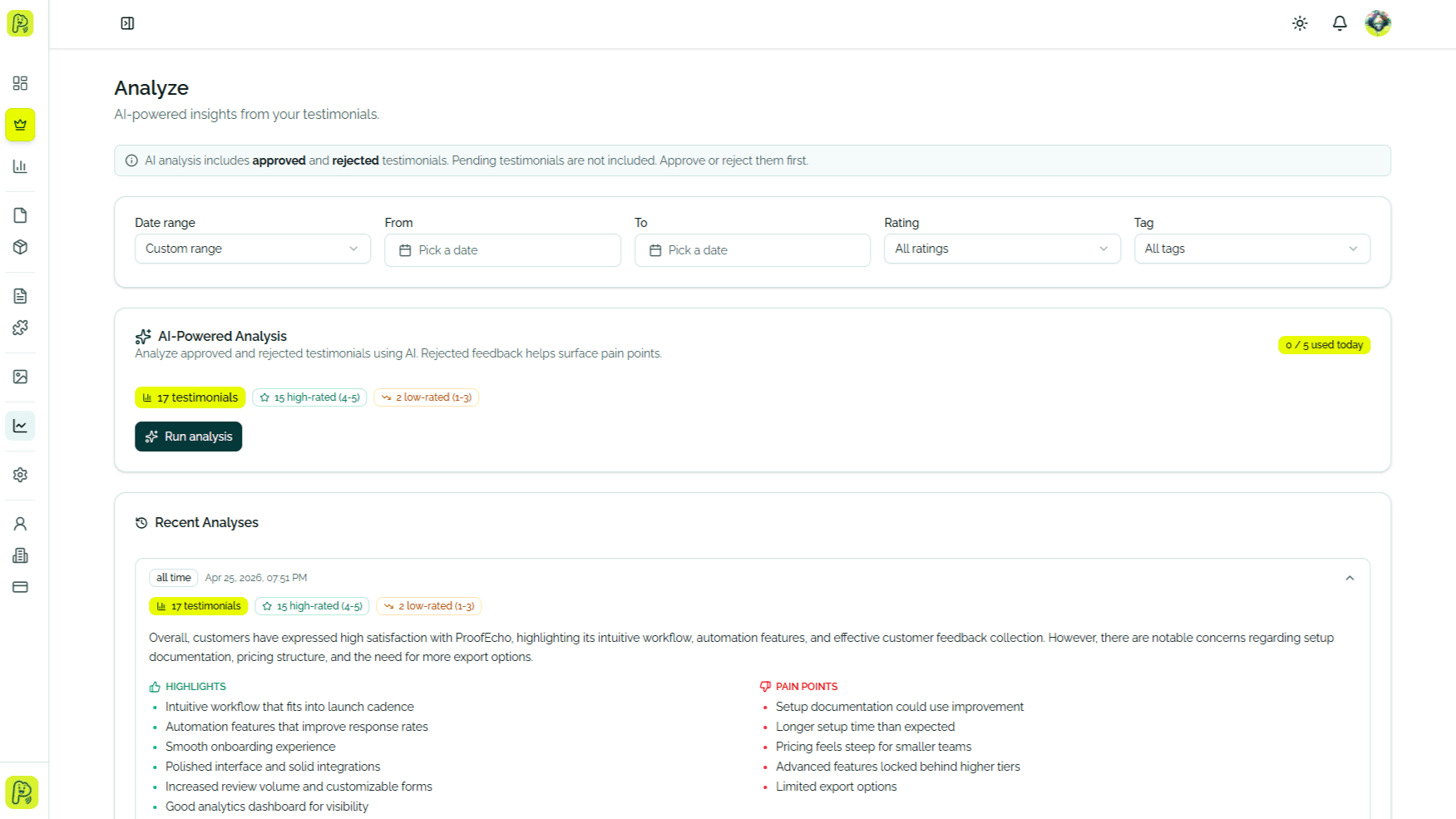This screenshot has height=819, width=1456.
Task: Open the Tag All tags dropdown
Action: (1251, 249)
